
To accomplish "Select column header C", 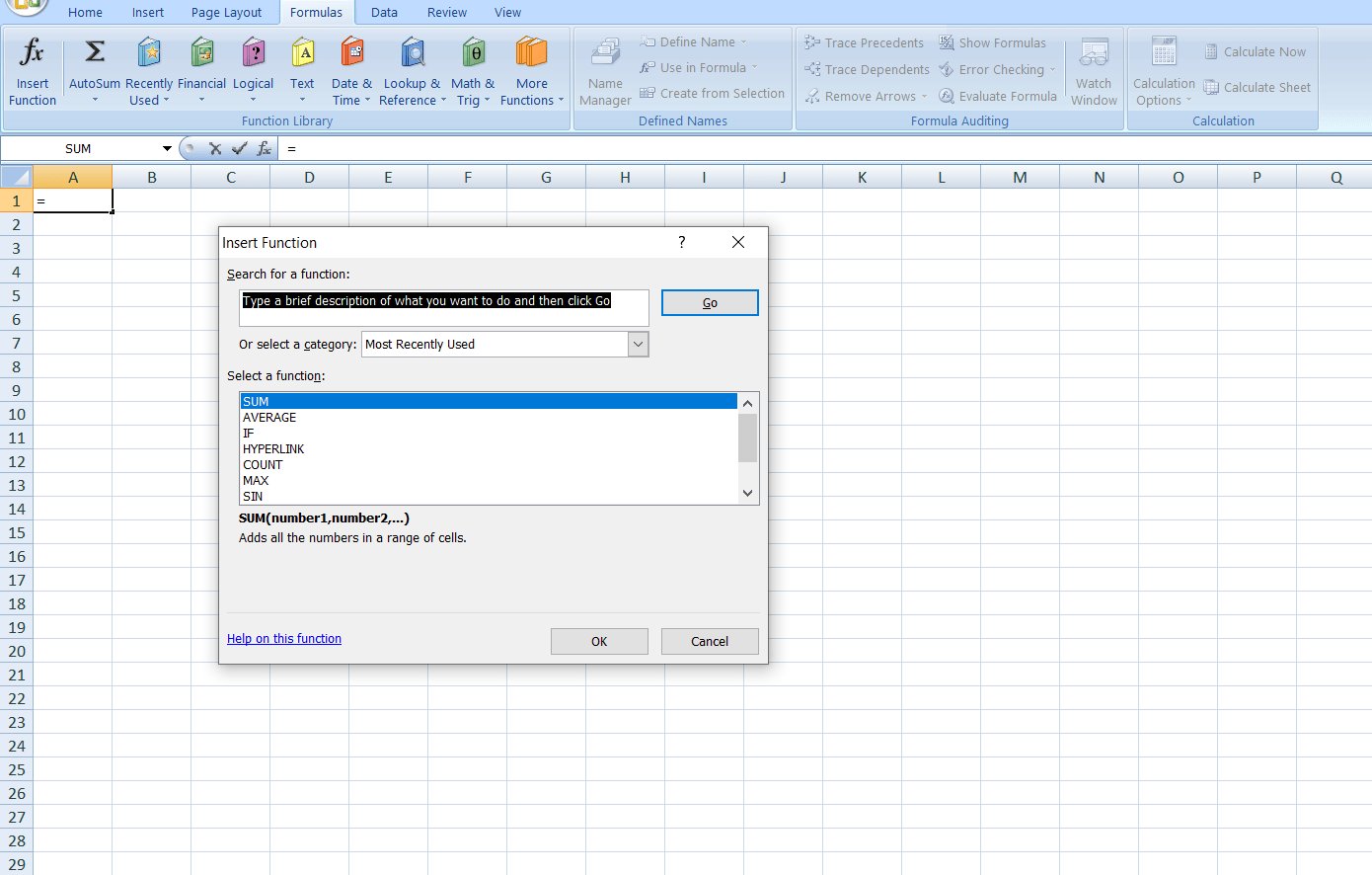I will point(230,177).
